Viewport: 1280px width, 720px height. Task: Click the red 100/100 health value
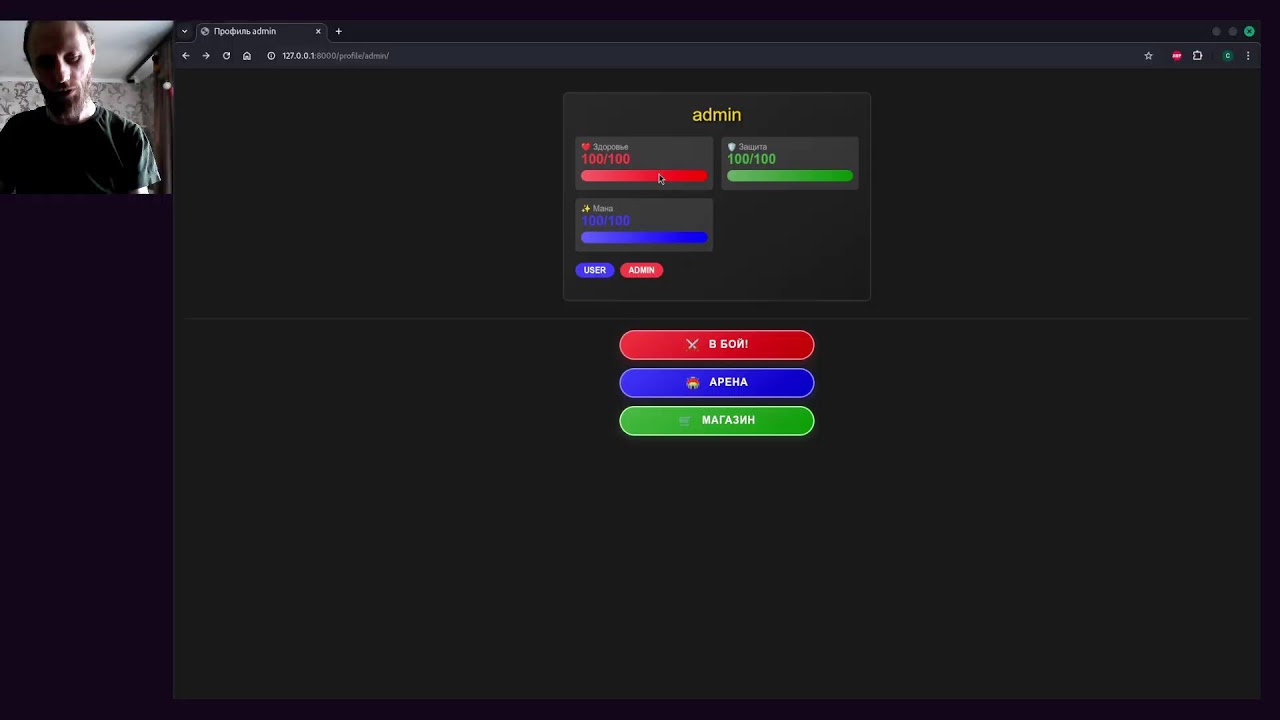click(606, 159)
